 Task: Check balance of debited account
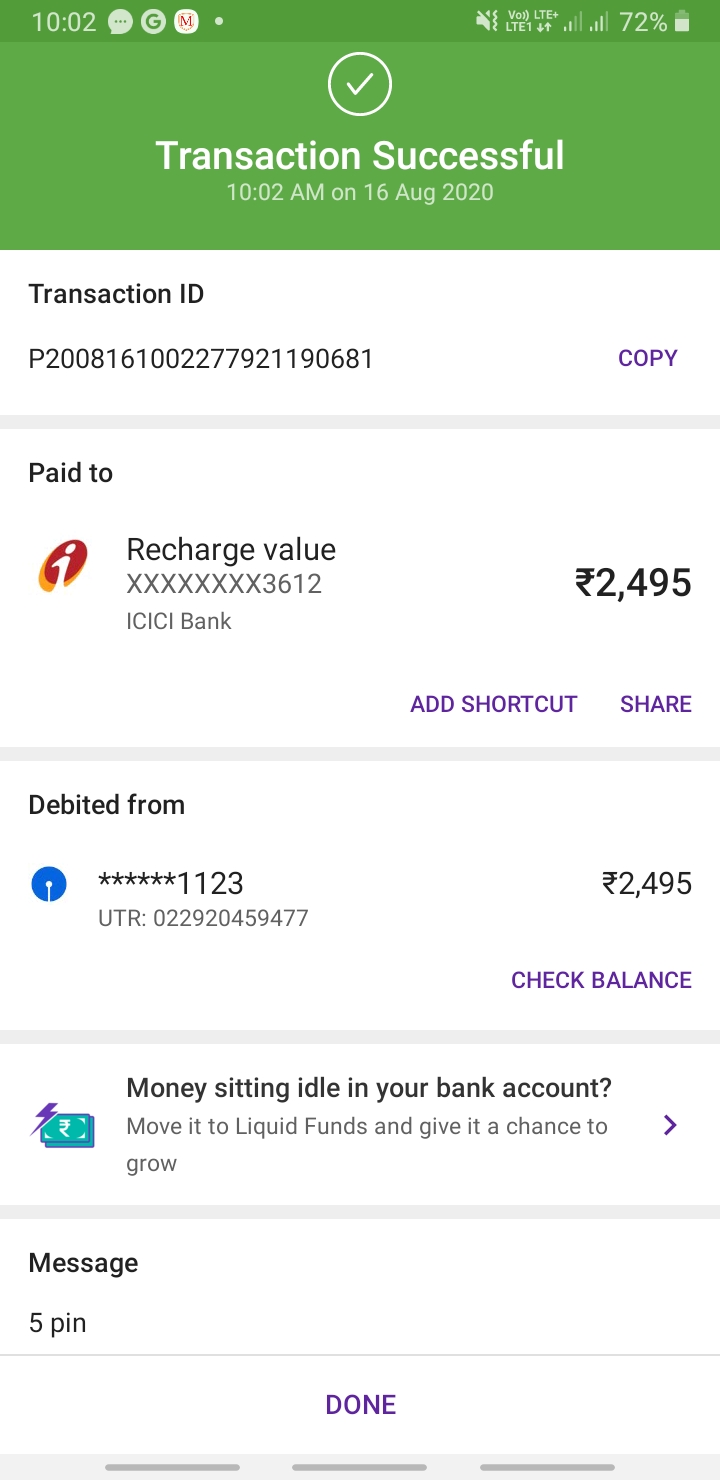[601, 980]
